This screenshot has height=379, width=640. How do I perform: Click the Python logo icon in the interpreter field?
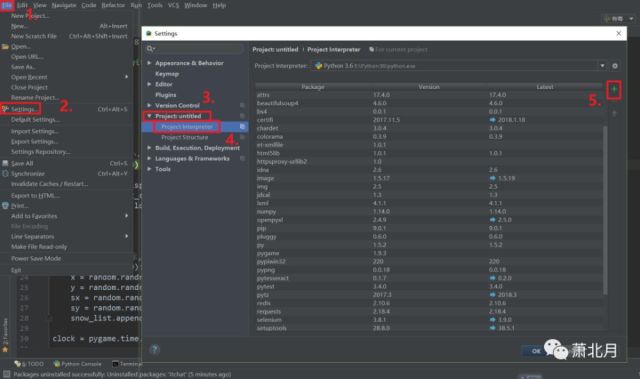[x=318, y=66]
